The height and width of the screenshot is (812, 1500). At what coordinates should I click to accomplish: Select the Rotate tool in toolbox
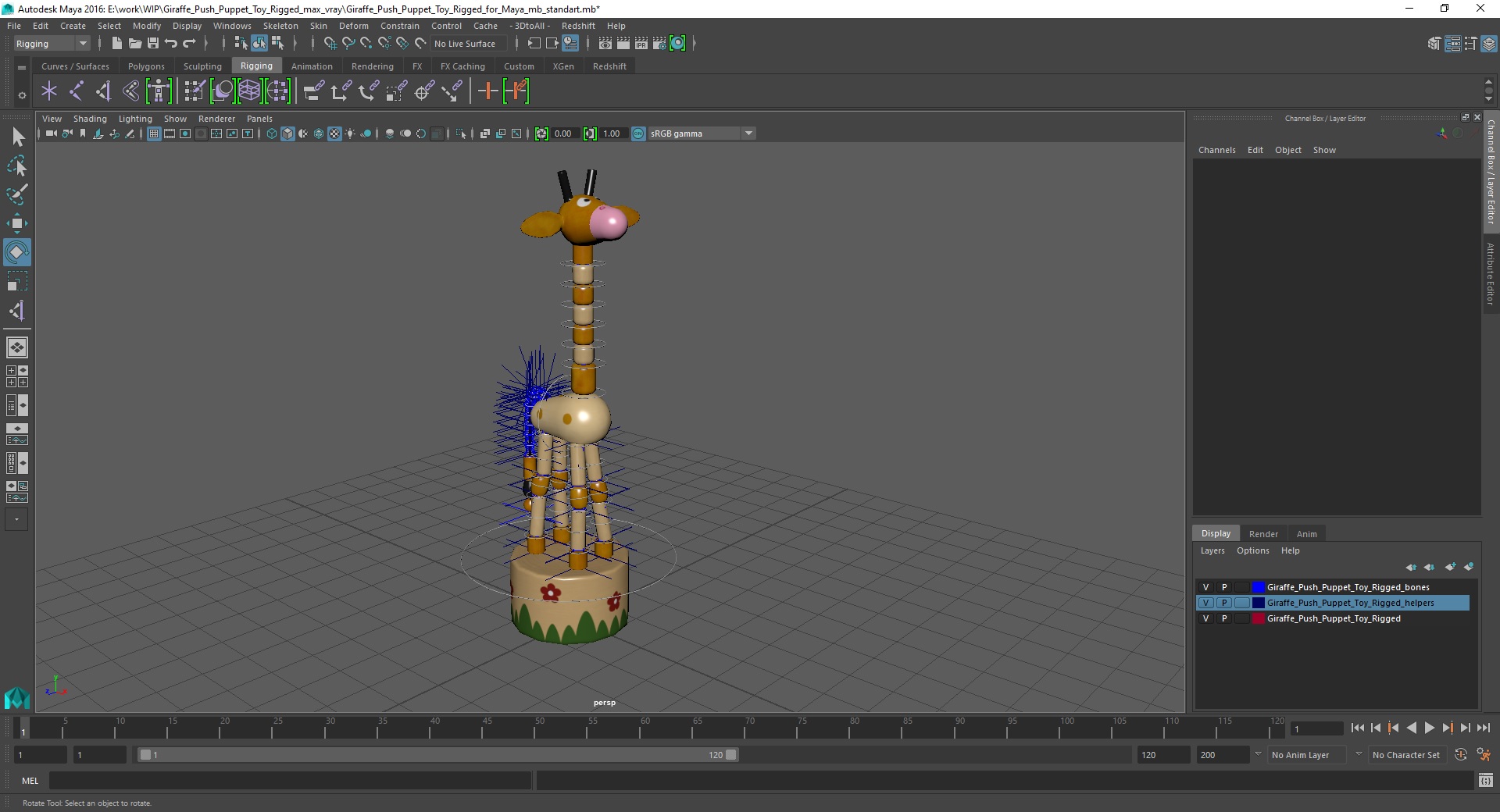click(x=17, y=252)
